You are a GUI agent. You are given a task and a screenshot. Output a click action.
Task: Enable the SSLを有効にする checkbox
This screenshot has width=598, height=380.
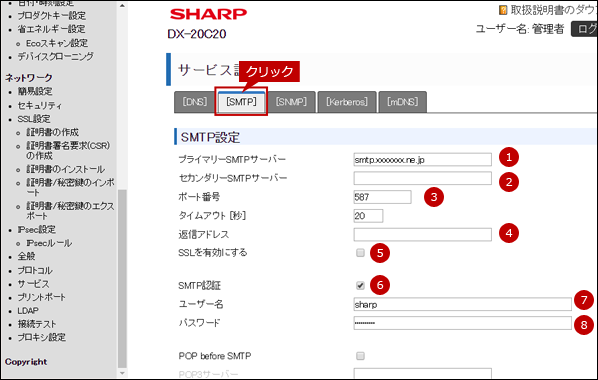[x=360, y=253]
